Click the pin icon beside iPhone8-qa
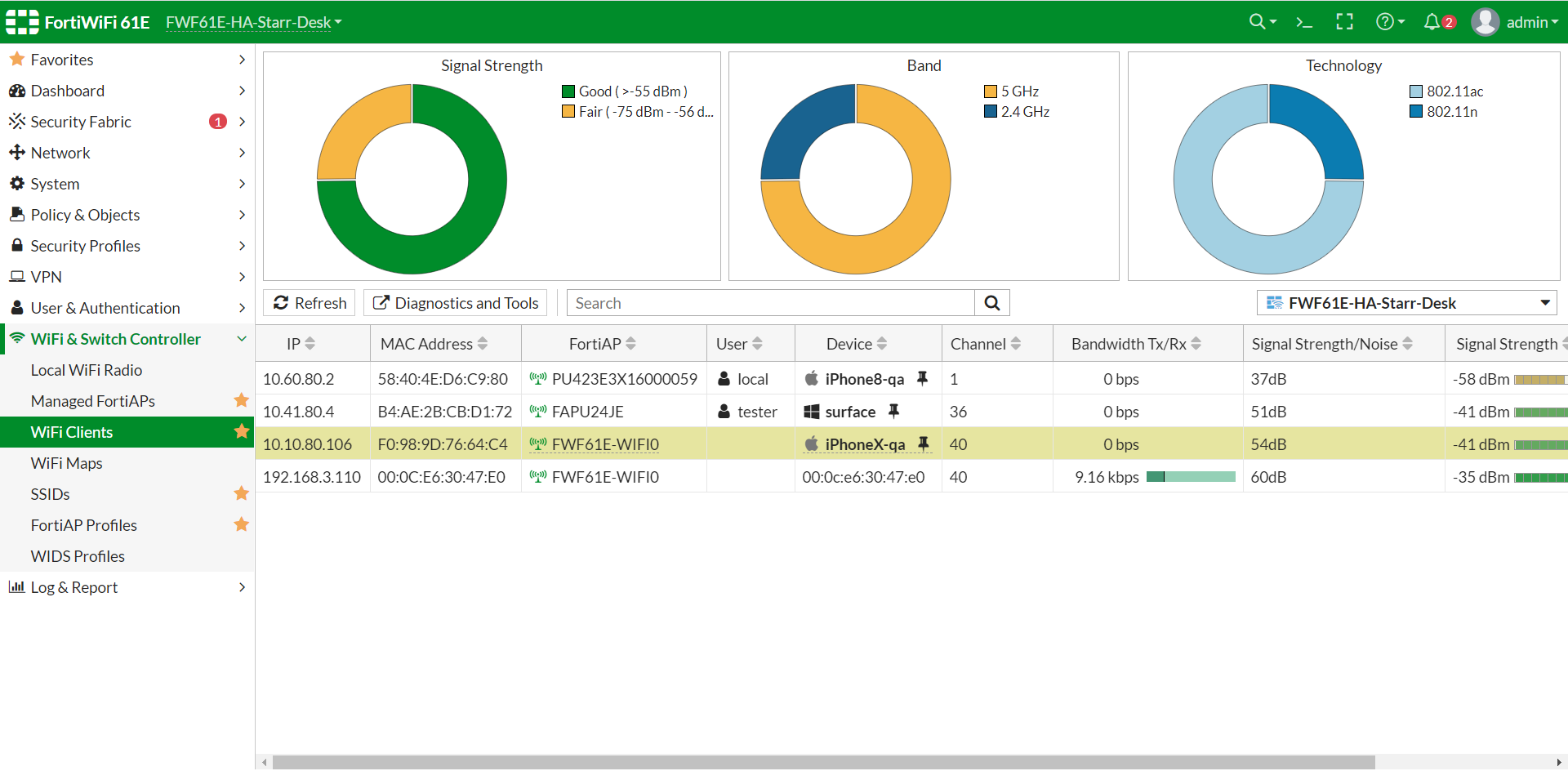Screen dimensions: 1568x771 click(922, 378)
